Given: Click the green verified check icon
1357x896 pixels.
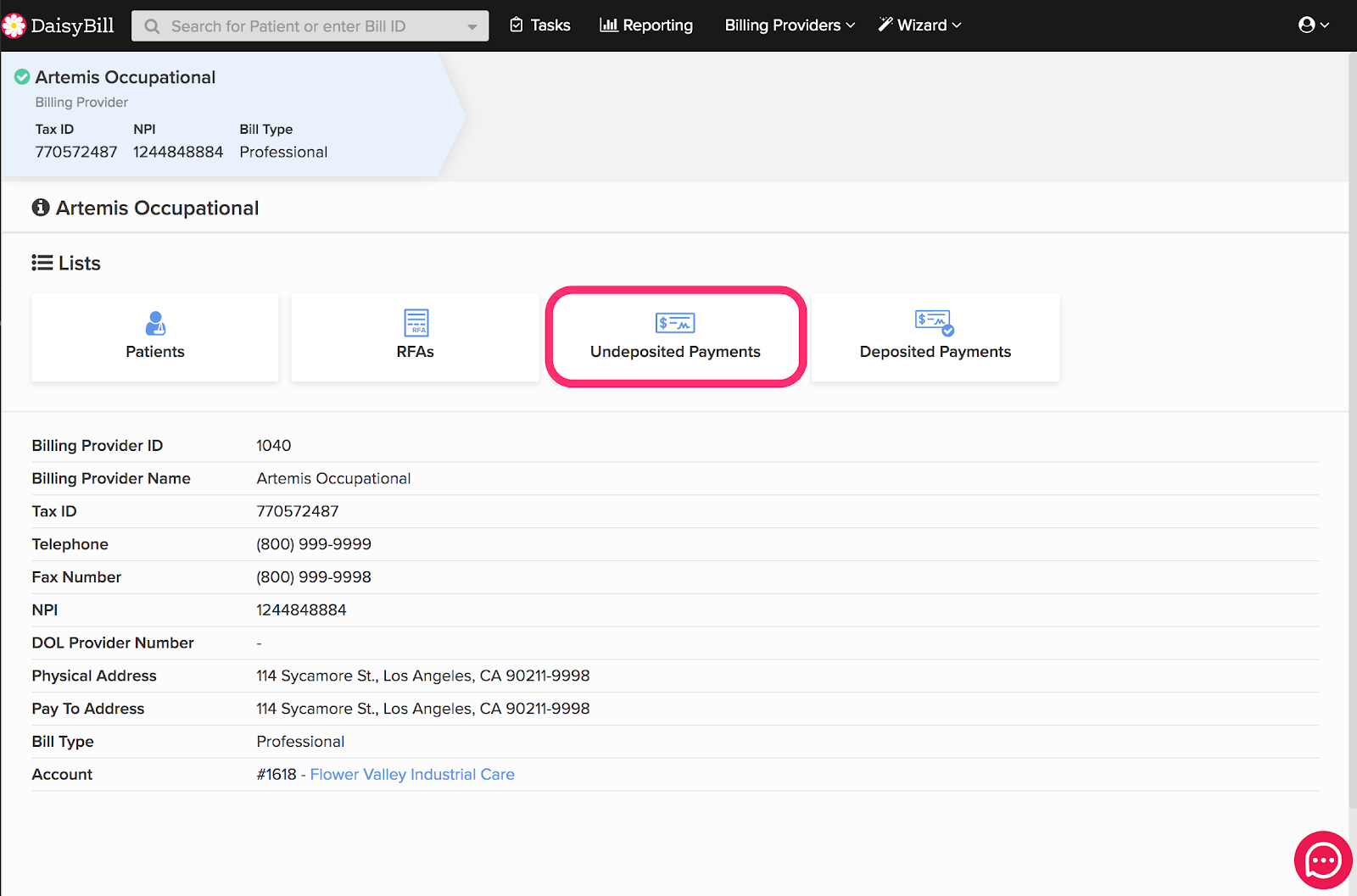Looking at the screenshot, I should [x=22, y=77].
